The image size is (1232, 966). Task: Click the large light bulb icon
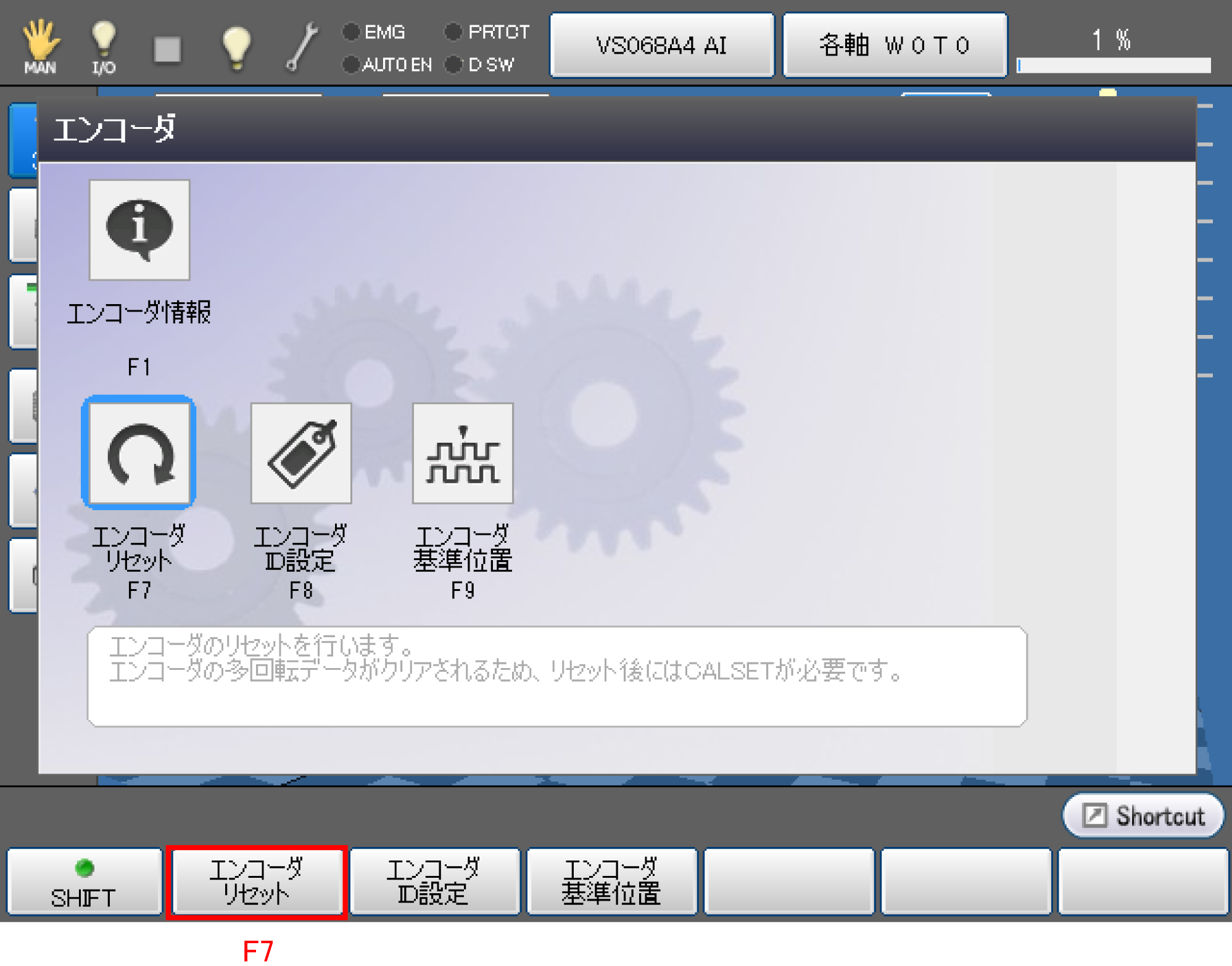tap(236, 47)
